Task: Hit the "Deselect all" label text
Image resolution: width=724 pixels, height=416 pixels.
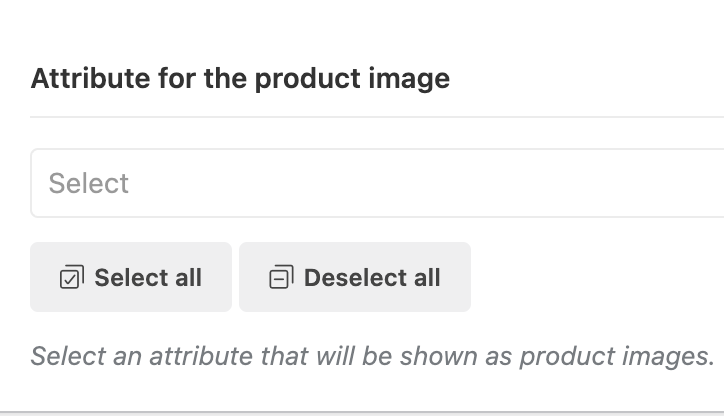Action: tap(372, 278)
